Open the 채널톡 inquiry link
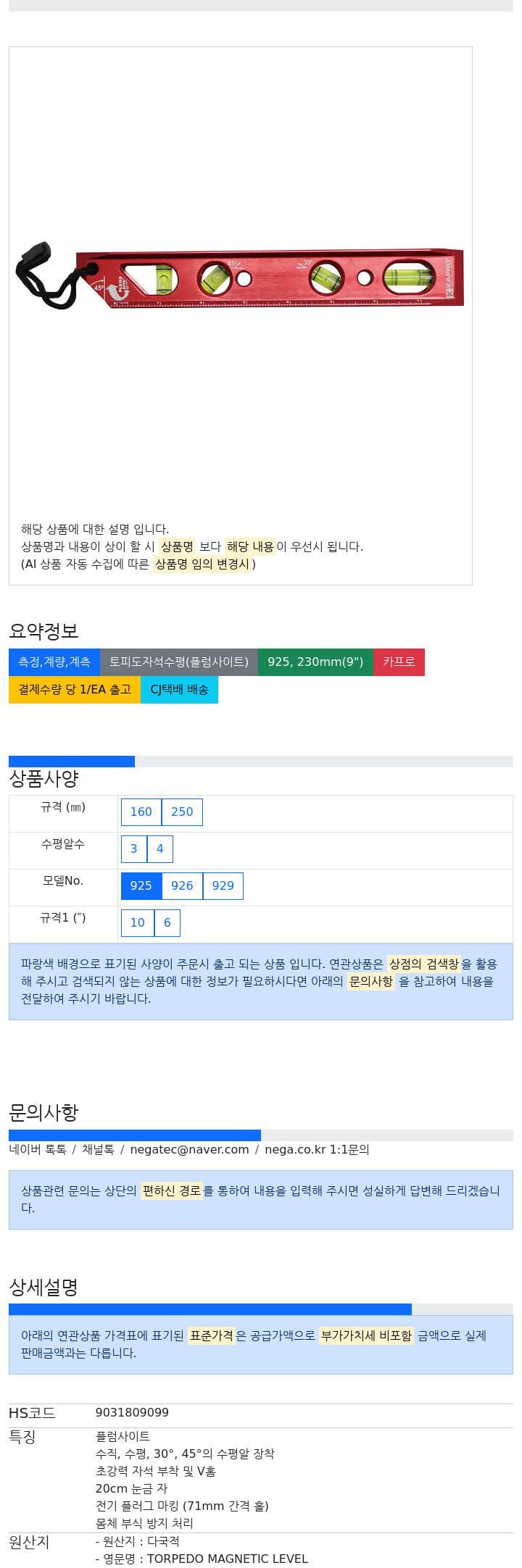This screenshot has height=1568, width=522. pos(98,1149)
